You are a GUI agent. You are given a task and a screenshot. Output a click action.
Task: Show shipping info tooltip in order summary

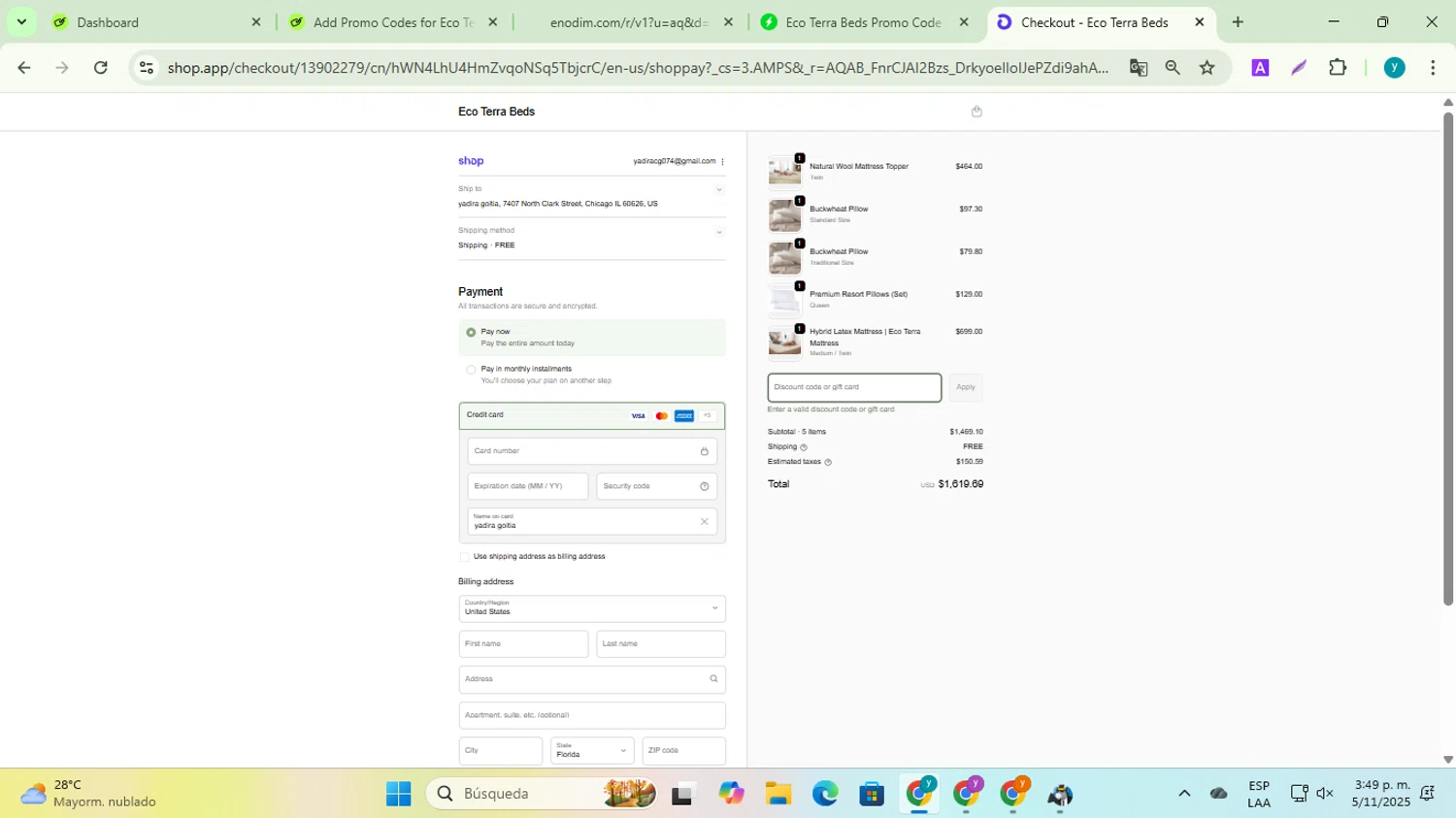[804, 447]
